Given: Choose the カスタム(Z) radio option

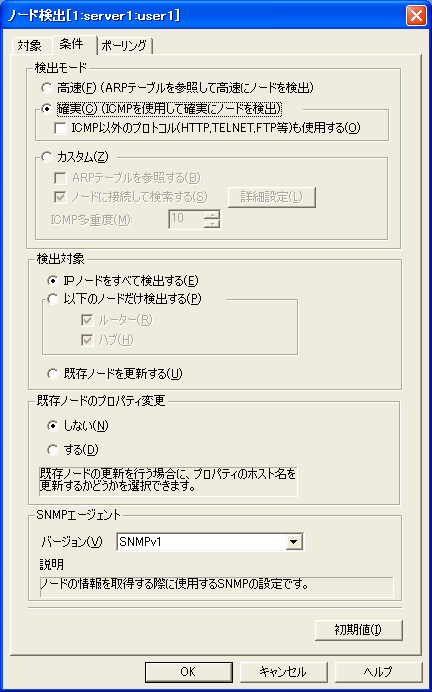Looking at the screenshot, I should tap(47, 156).
